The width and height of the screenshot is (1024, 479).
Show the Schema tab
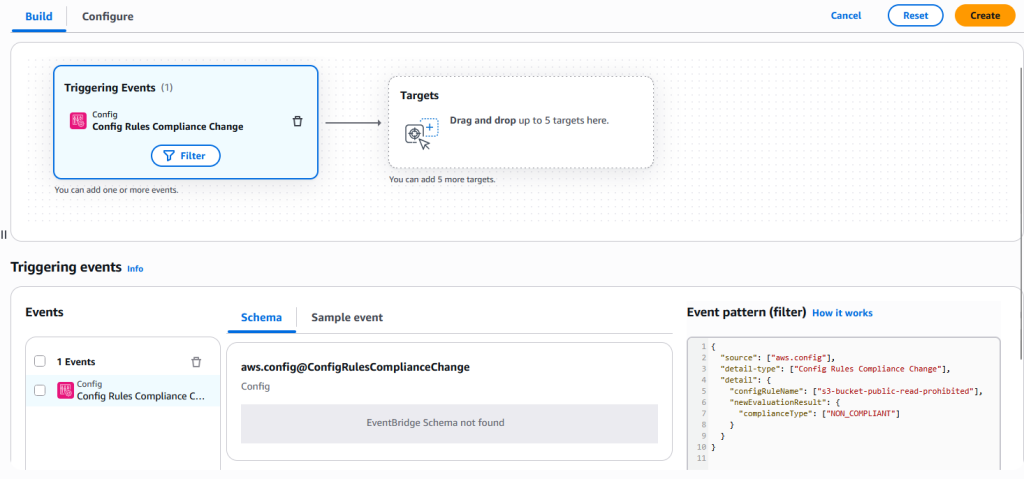click(x=261, y=317)
